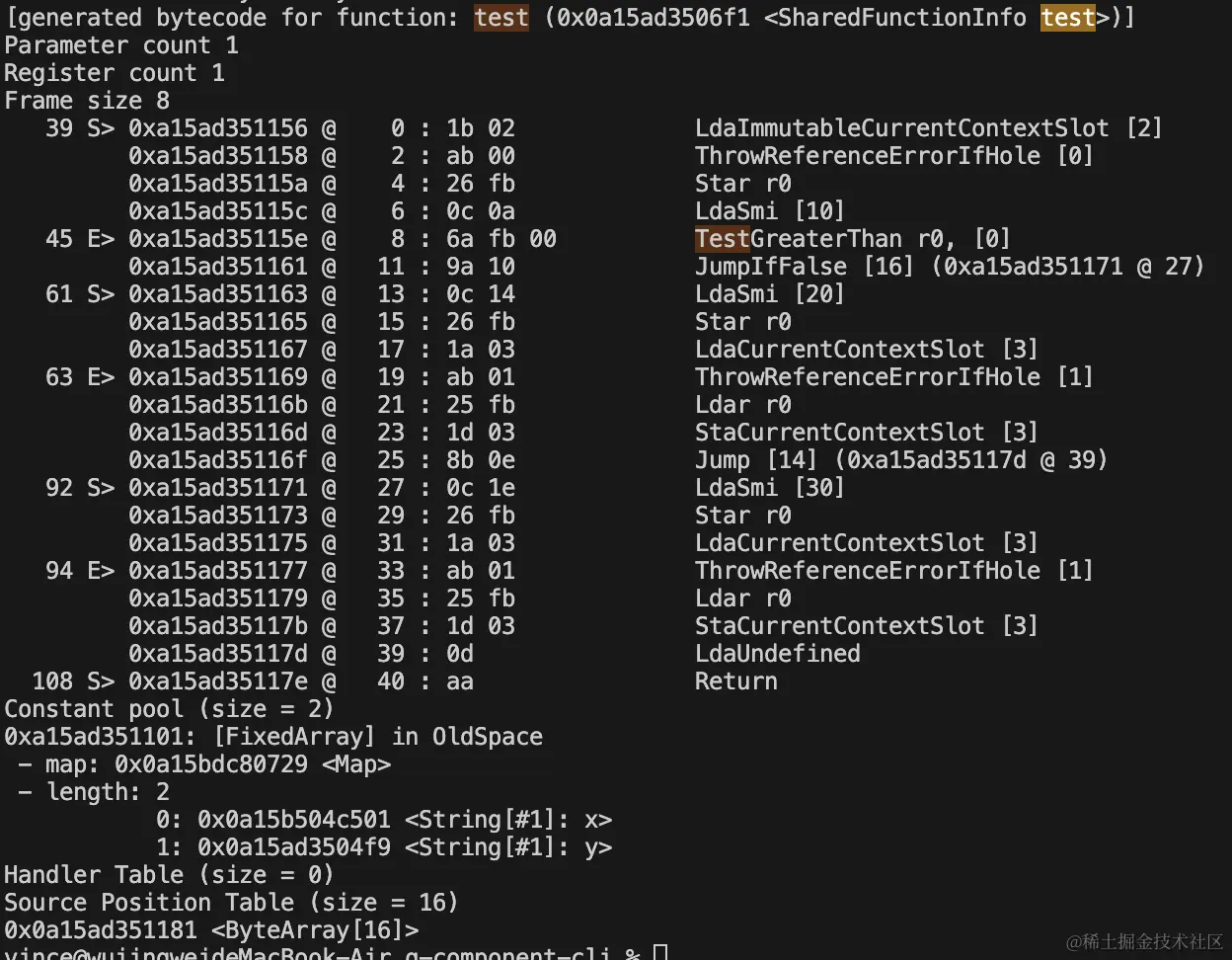Click the Return instruction

click(x=736, y=681)
